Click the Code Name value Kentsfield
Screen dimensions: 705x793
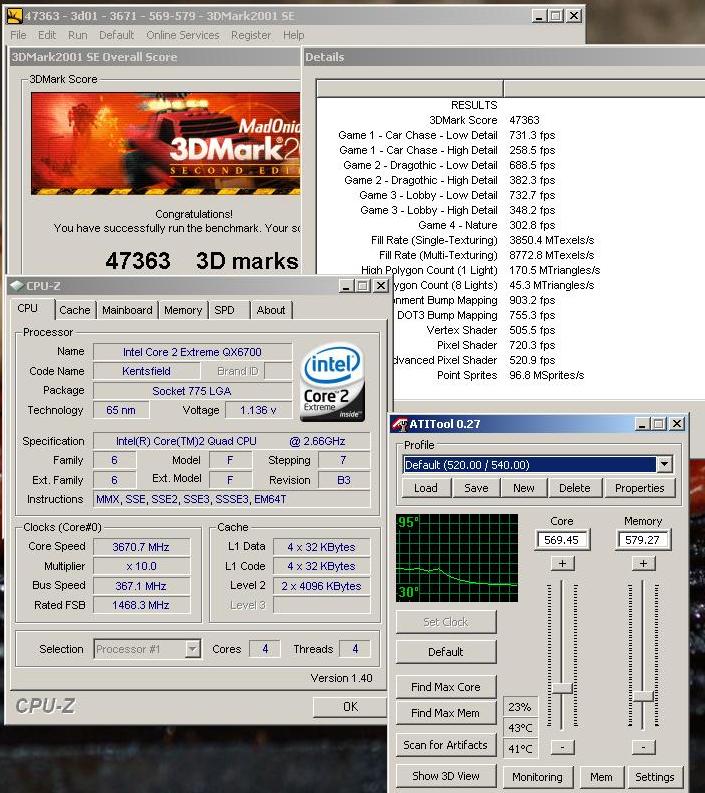pyautogui.click(x=146, y=371)
